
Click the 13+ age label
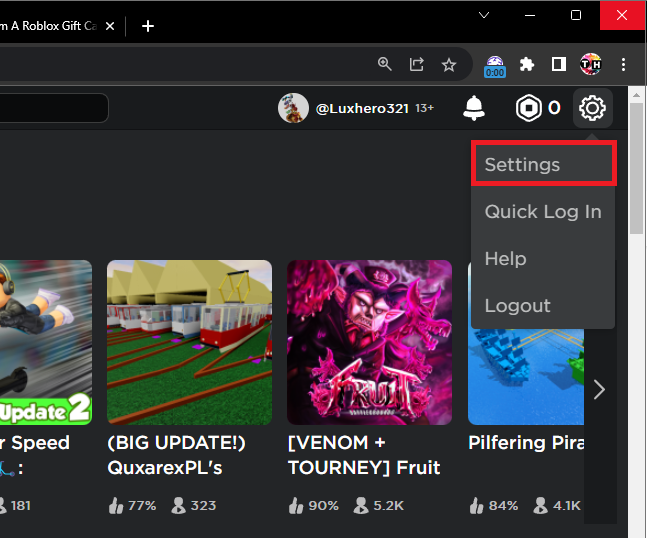424,108
